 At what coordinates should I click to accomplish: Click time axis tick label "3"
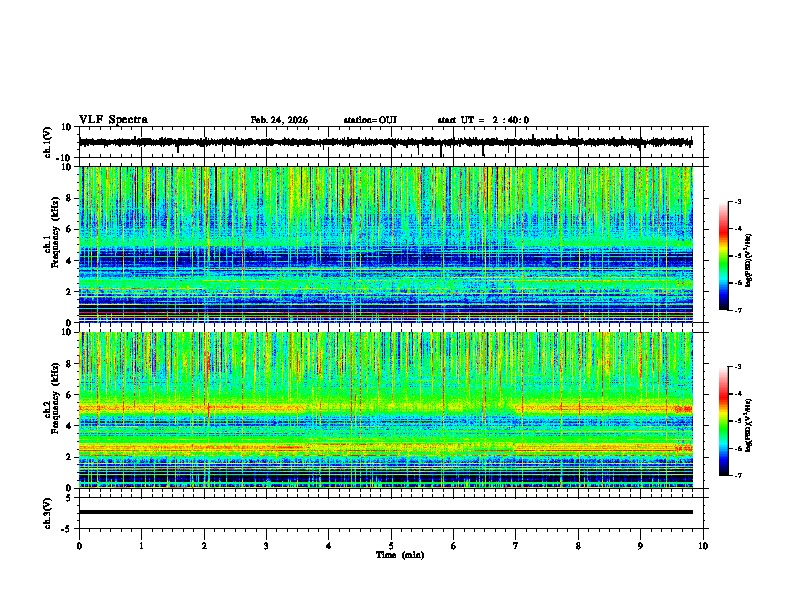266,546
